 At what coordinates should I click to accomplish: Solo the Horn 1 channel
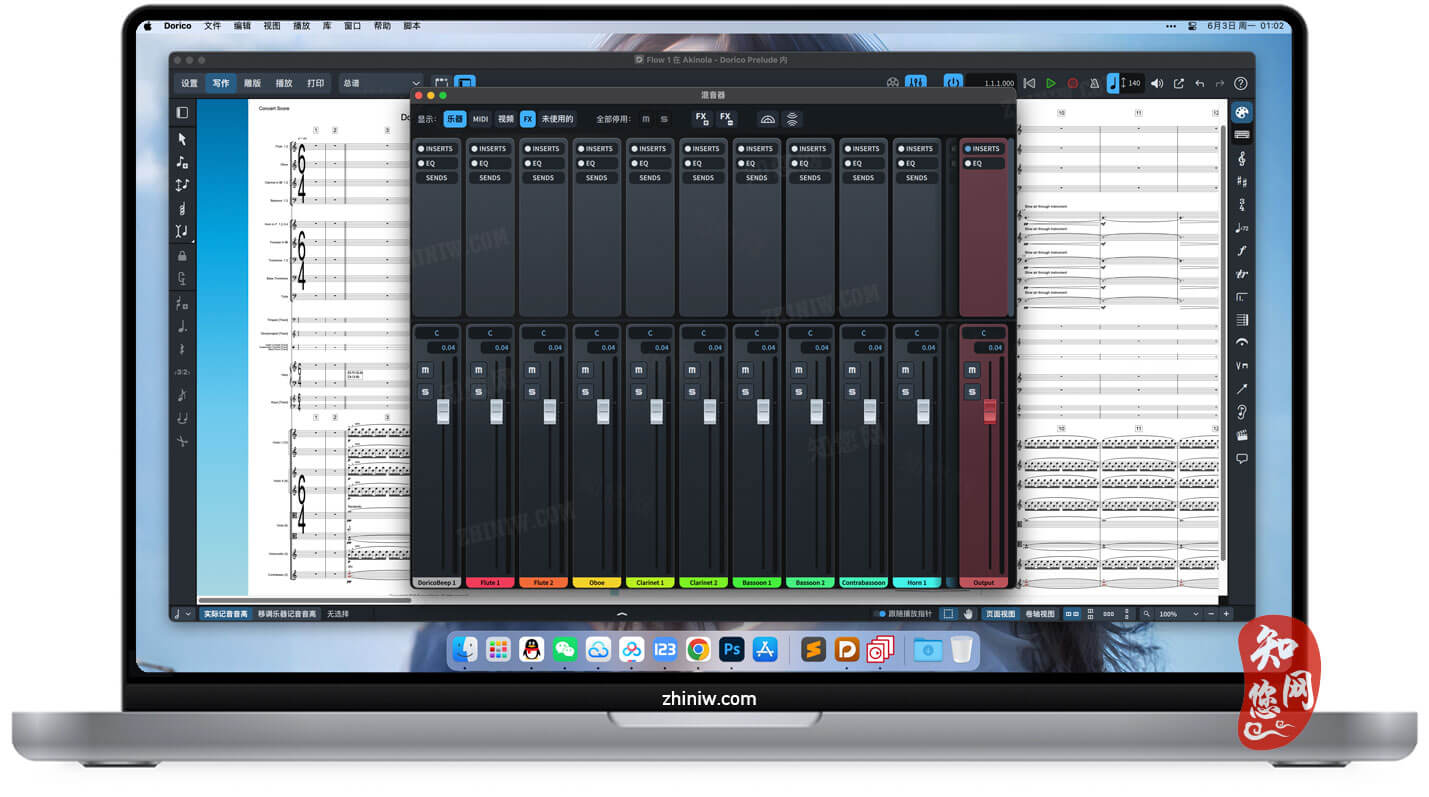coord(905,392)
